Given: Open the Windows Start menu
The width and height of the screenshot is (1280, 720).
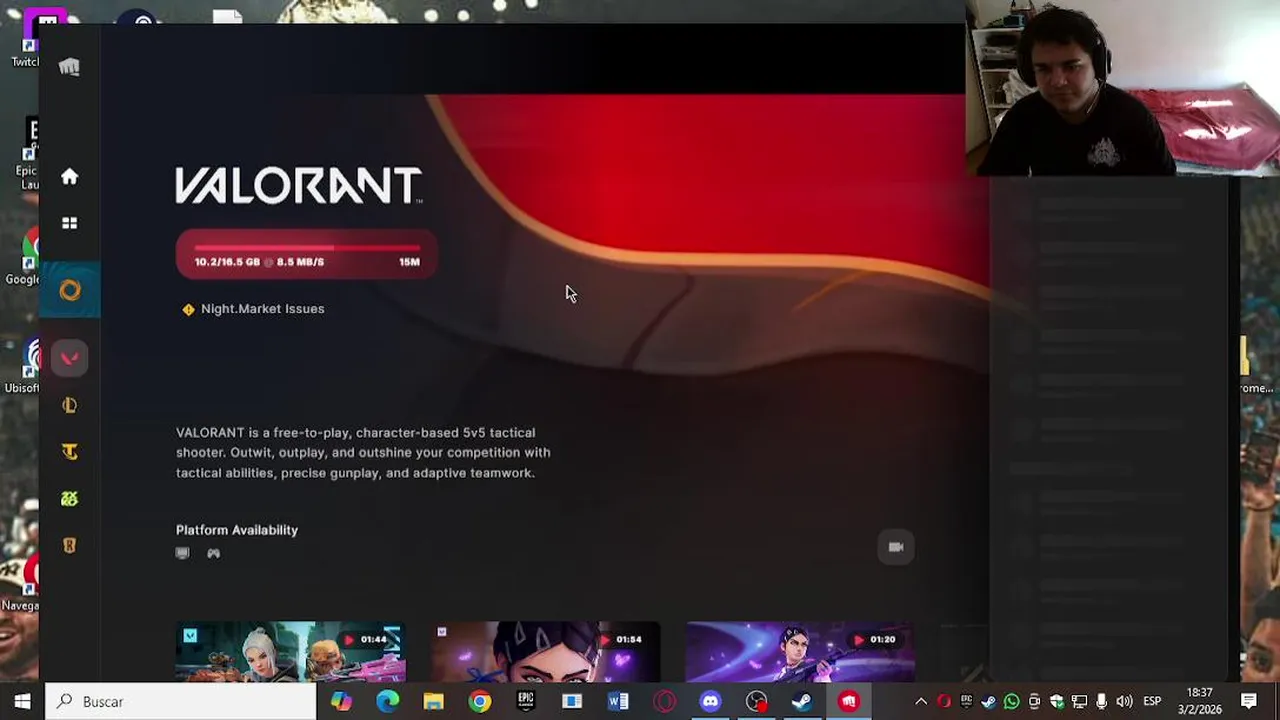Looking at the screenshot, I should (22, 701).
